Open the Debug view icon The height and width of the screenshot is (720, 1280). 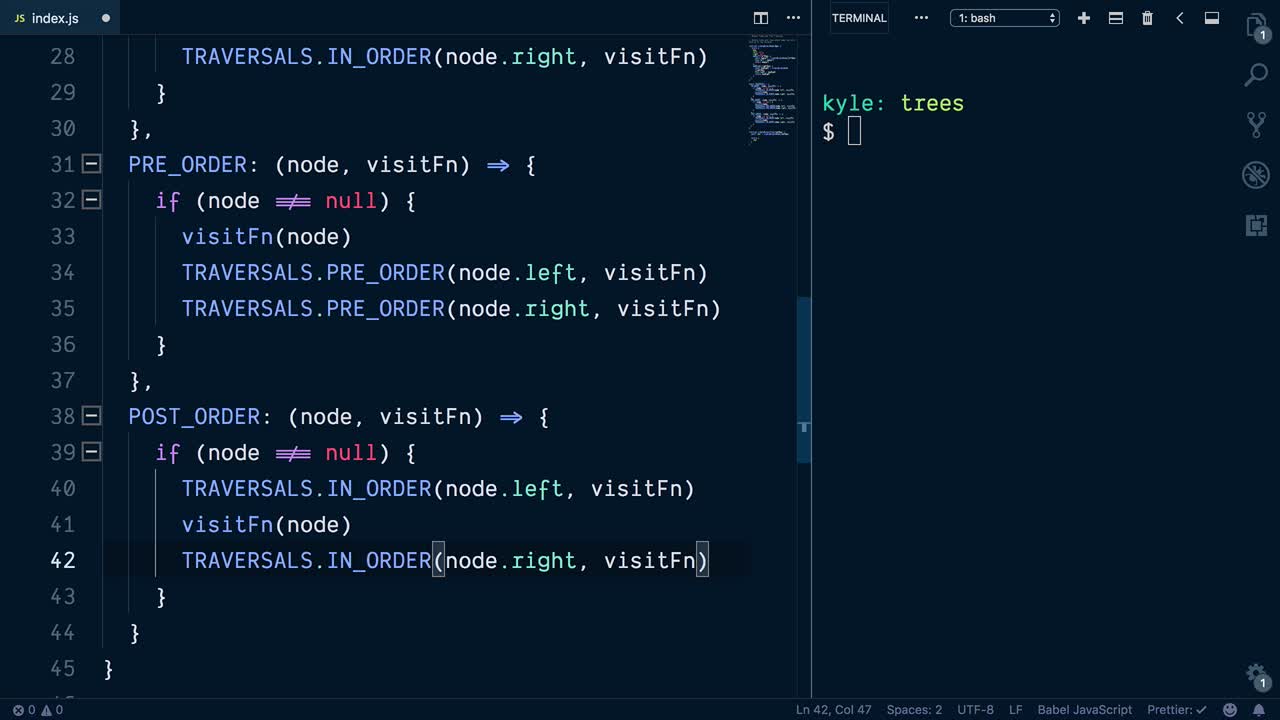1256,175
